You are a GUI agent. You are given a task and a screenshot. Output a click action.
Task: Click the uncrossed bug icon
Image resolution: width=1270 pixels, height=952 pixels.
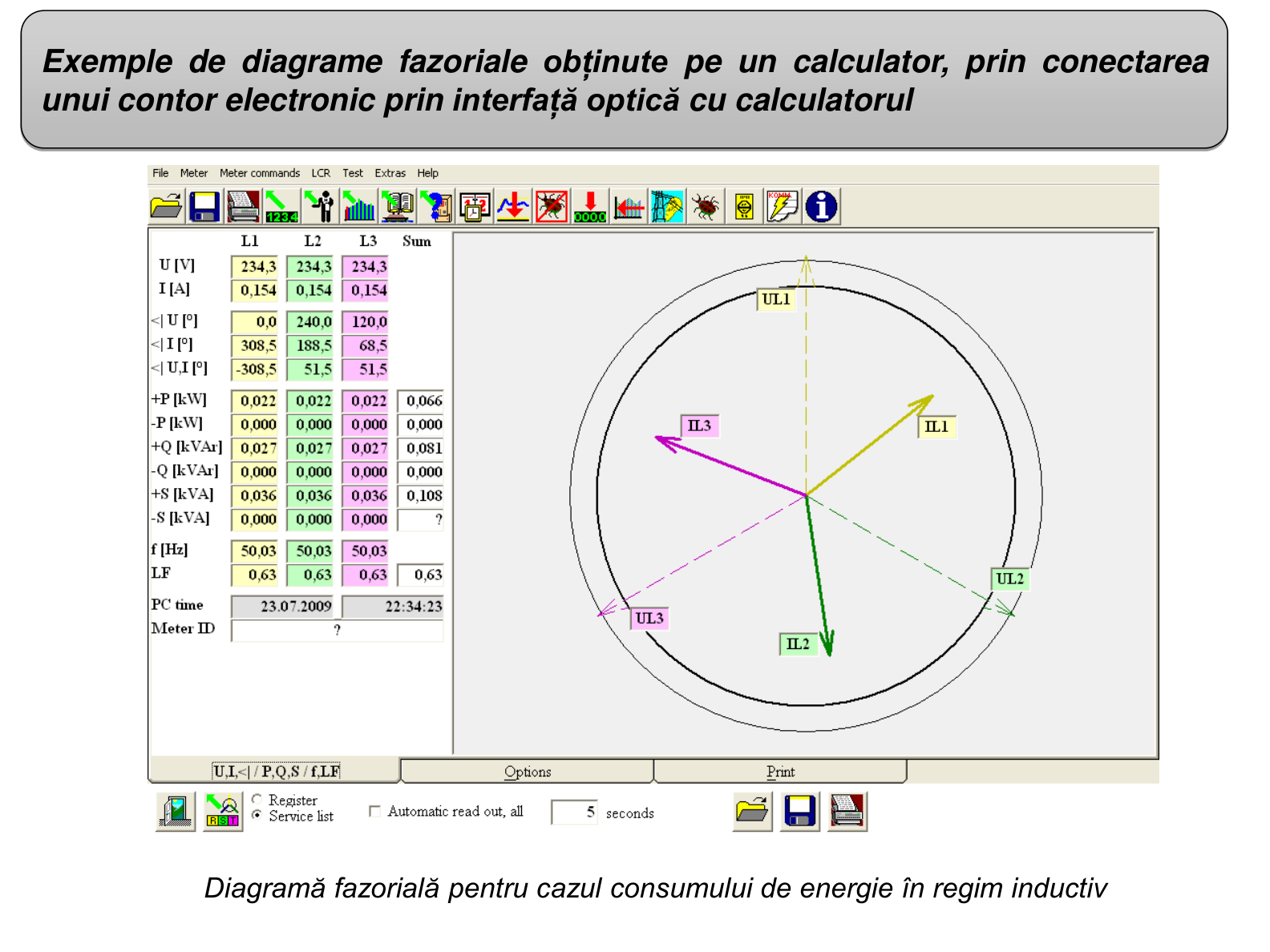point(706,207)
